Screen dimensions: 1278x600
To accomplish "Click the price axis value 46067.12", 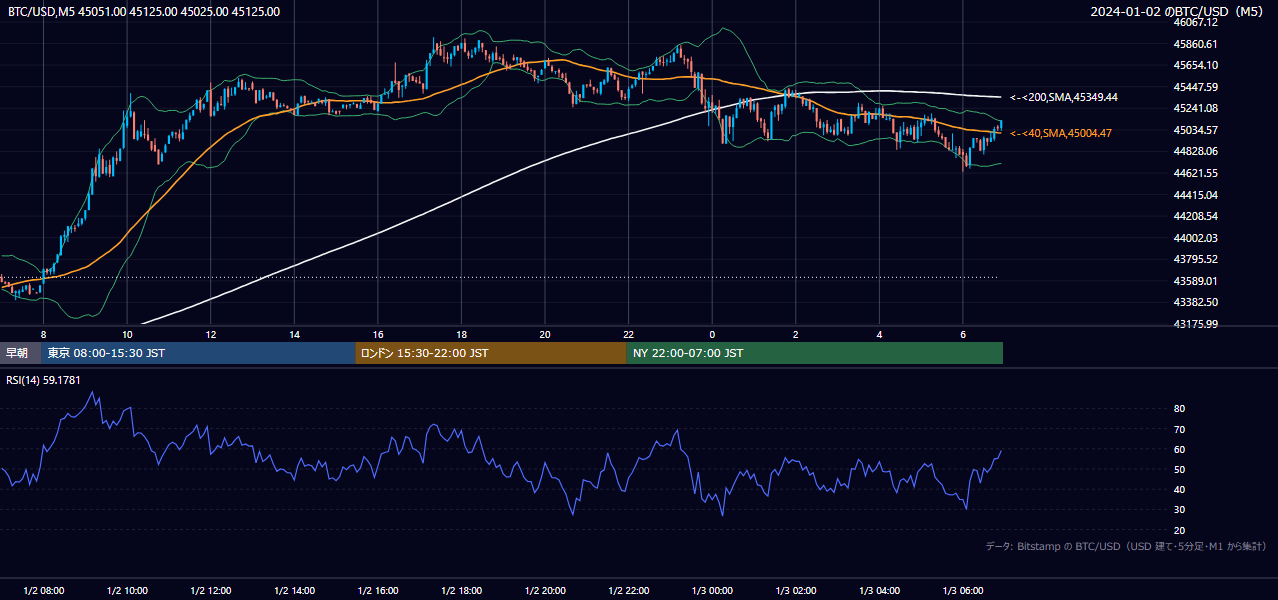I will 1196,22.
